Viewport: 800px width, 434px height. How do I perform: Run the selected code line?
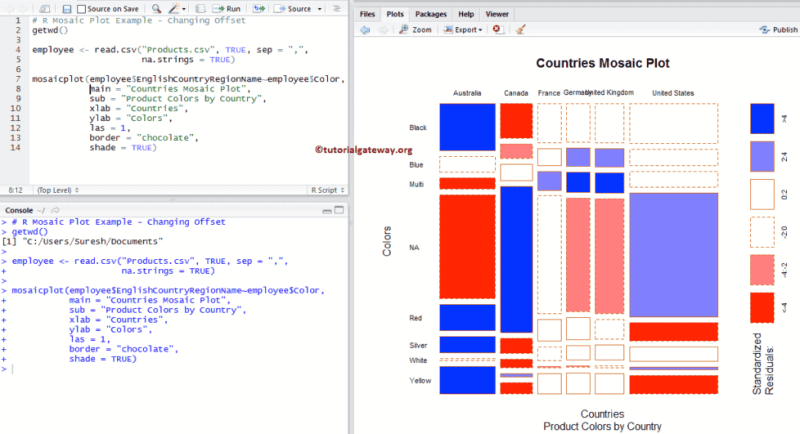point(227,9)
